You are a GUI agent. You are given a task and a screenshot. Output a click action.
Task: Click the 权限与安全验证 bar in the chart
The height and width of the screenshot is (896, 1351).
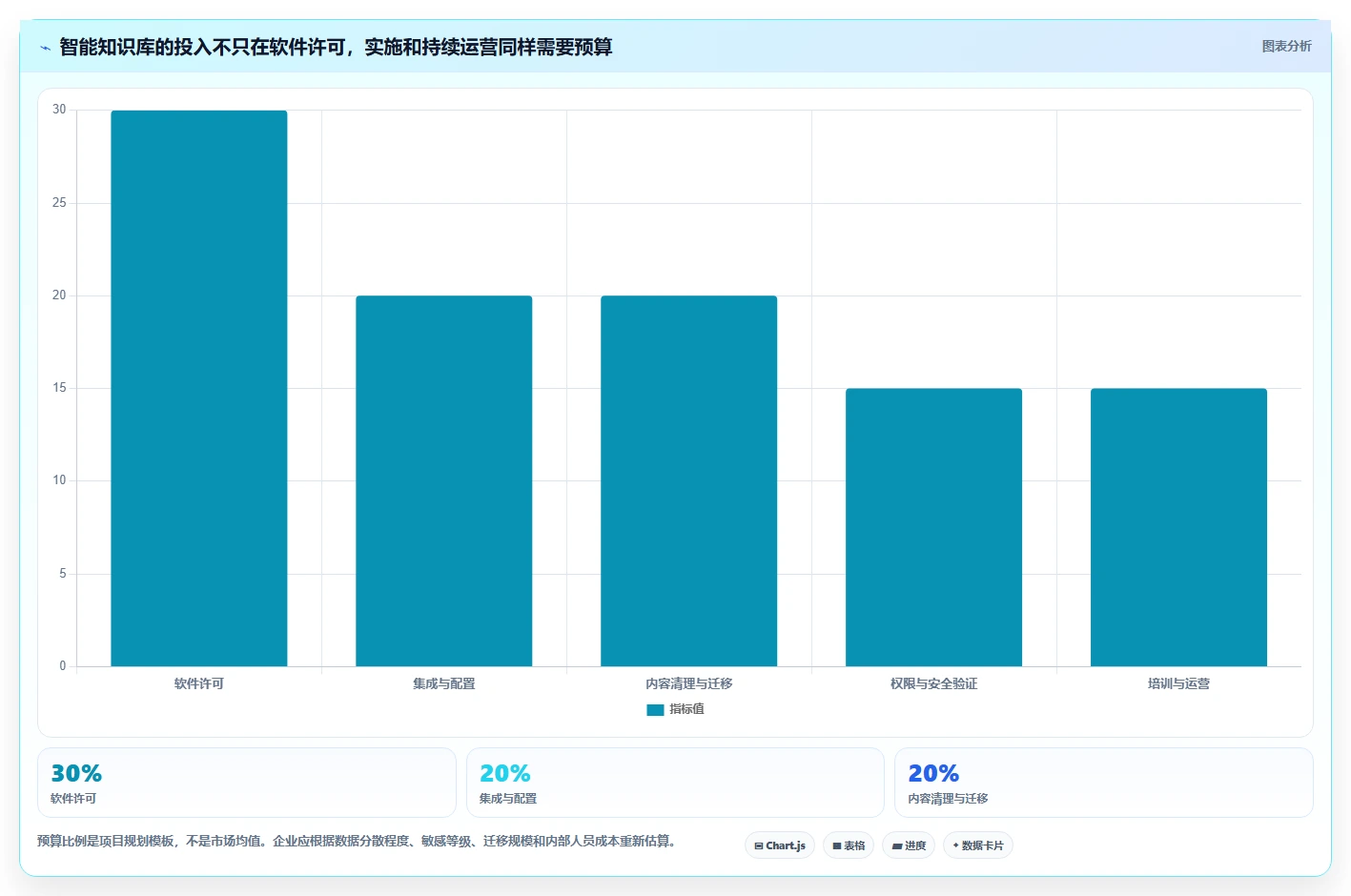click(933, 527)
